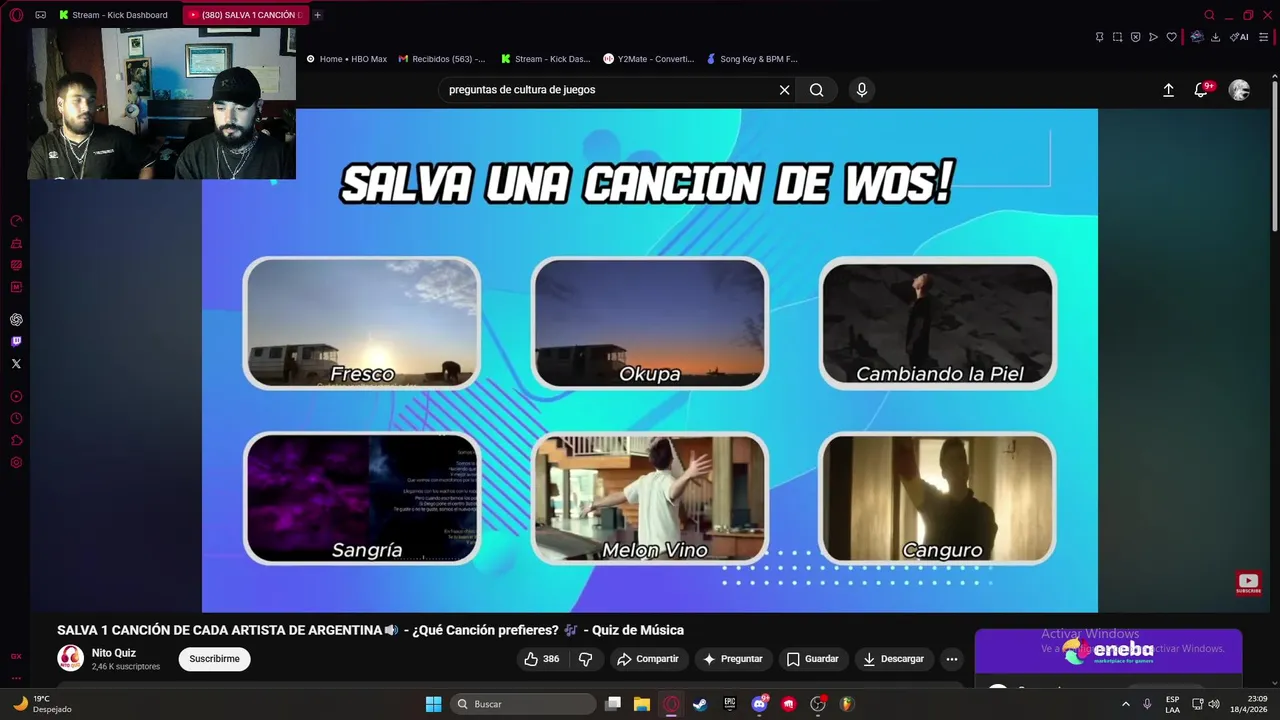Dislike the video
Image resolution: width=1280 pixels, height=720 pixels.
point(586,659)
